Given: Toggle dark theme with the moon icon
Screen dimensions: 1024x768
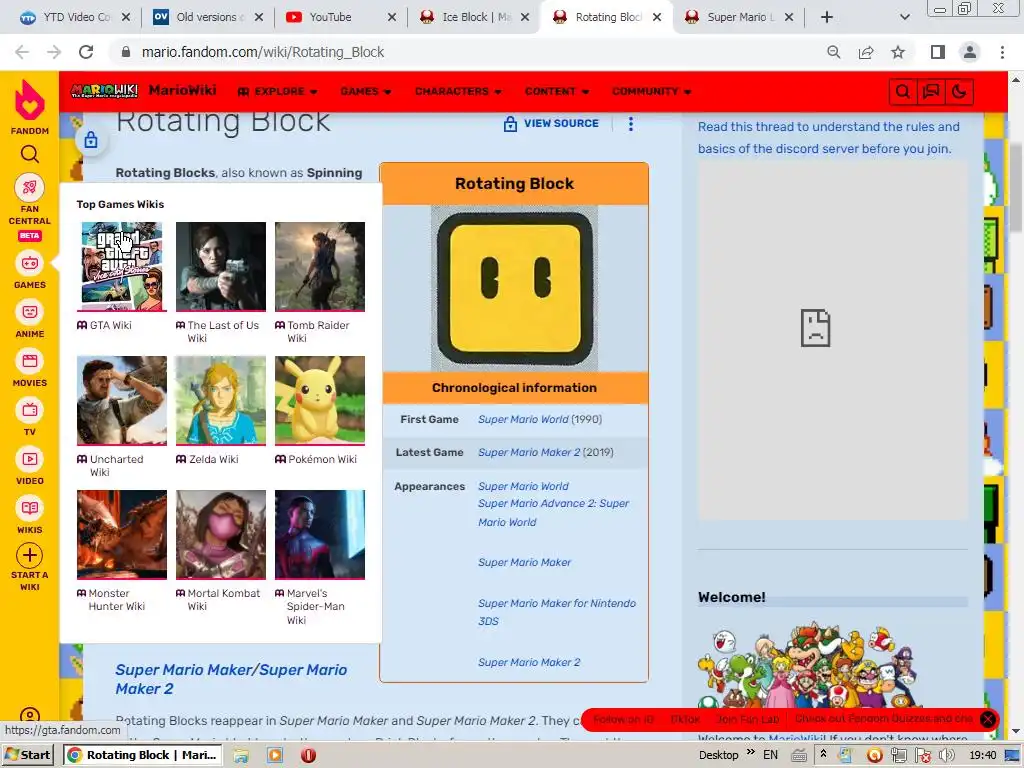Looking at the screenshot, I should pyautogui.click(x=959, y=91).
